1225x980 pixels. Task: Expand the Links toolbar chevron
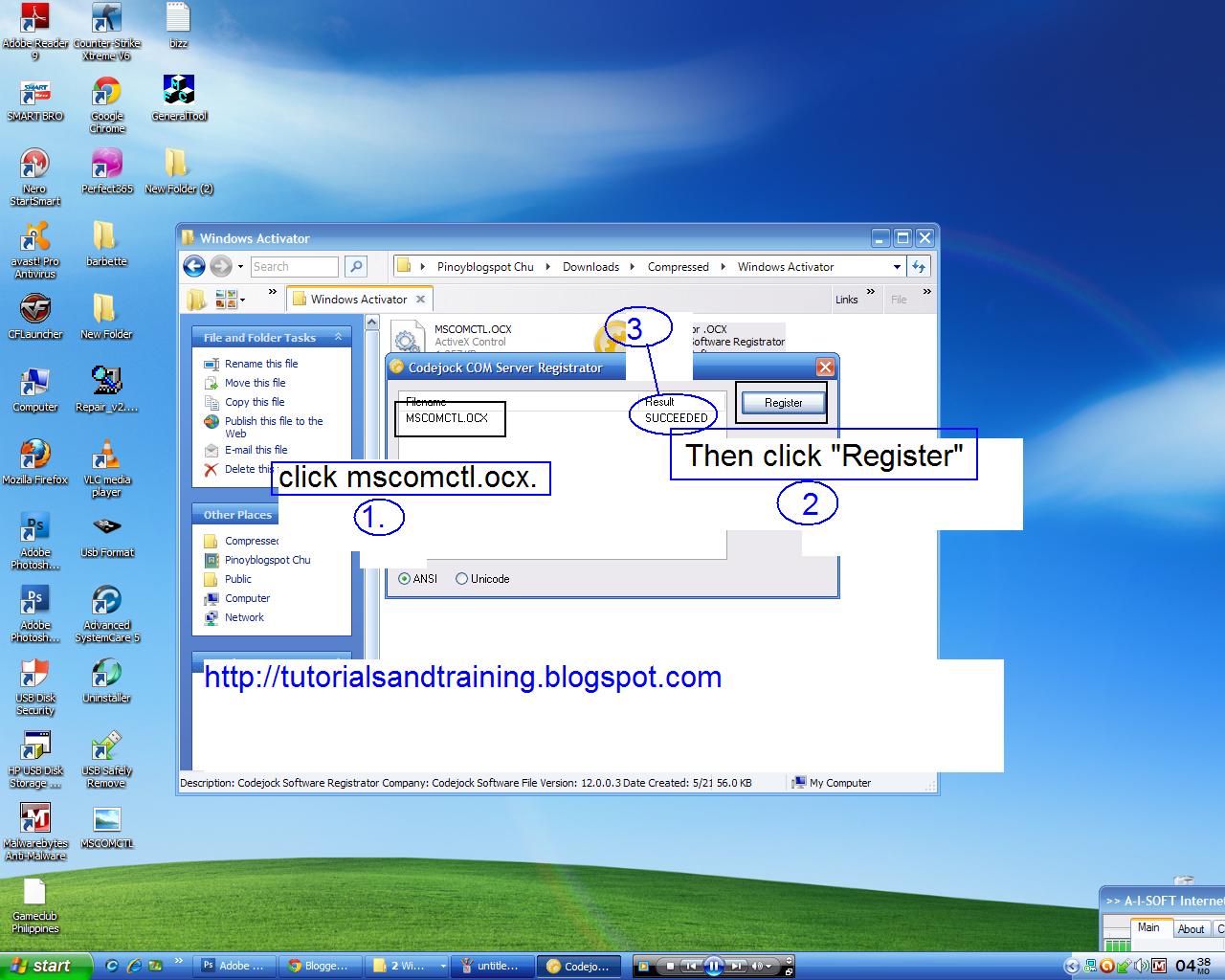tap(871, 293)
